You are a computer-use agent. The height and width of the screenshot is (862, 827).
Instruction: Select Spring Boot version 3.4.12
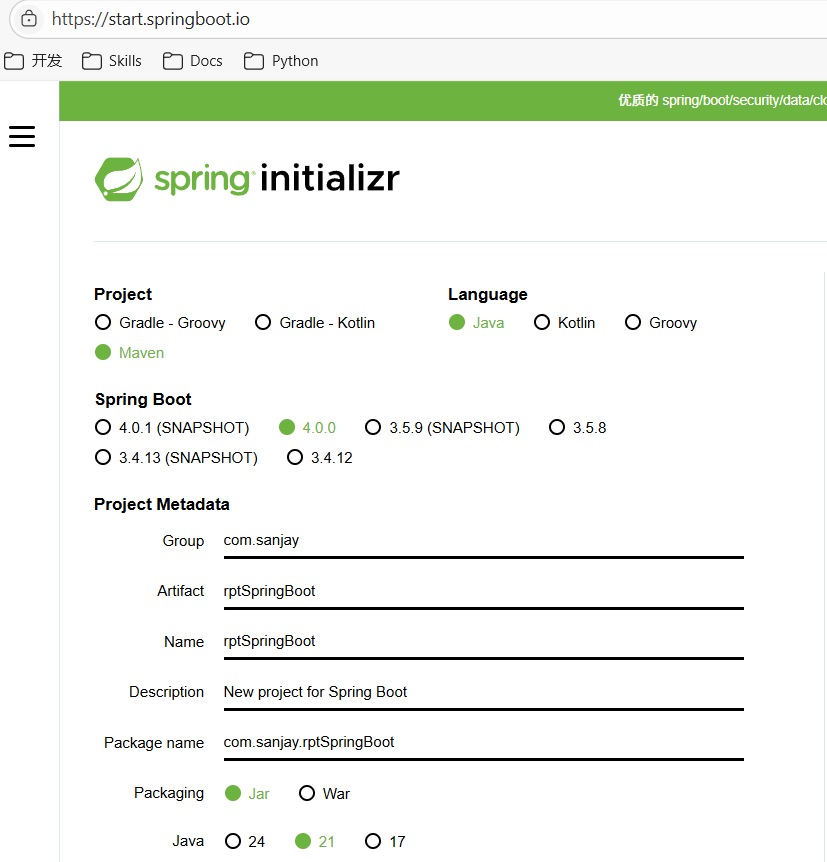319,457
